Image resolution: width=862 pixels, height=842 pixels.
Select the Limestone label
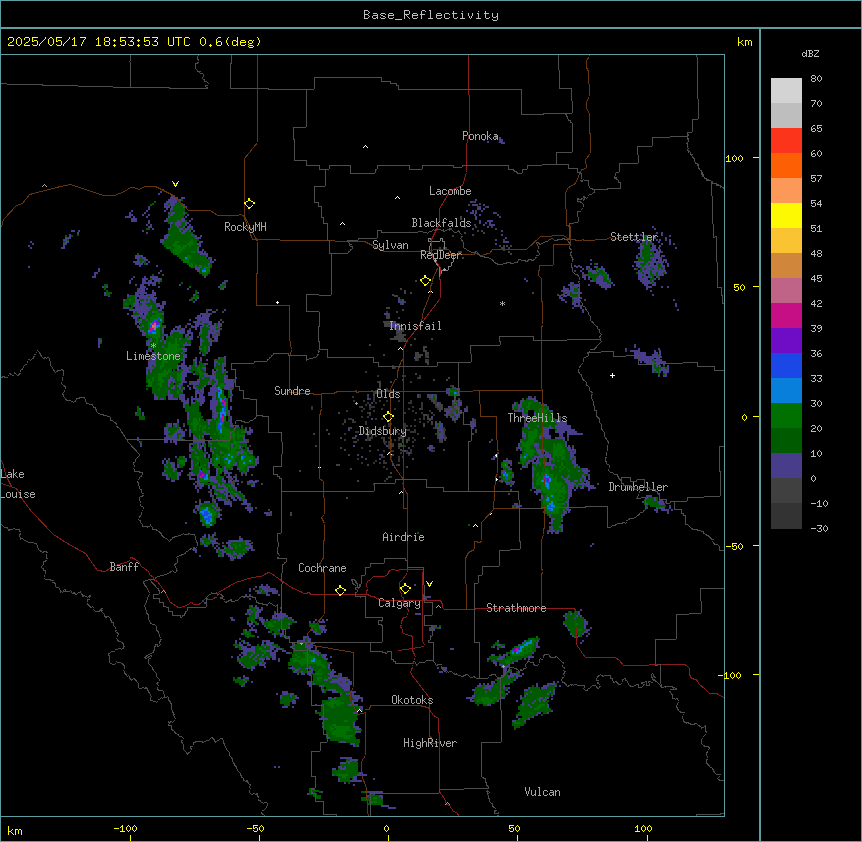pos(153,356)
